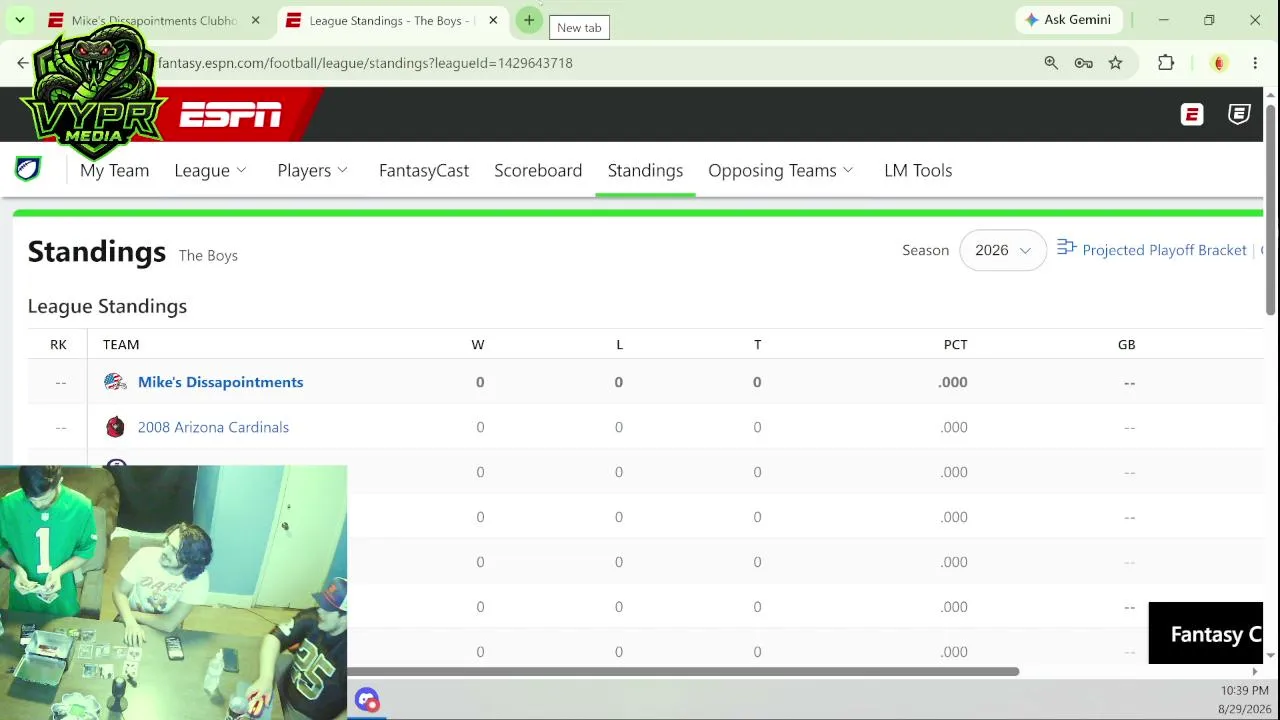Expand the Opposing Teams menu
The image size is (1280, 720).
780,170
